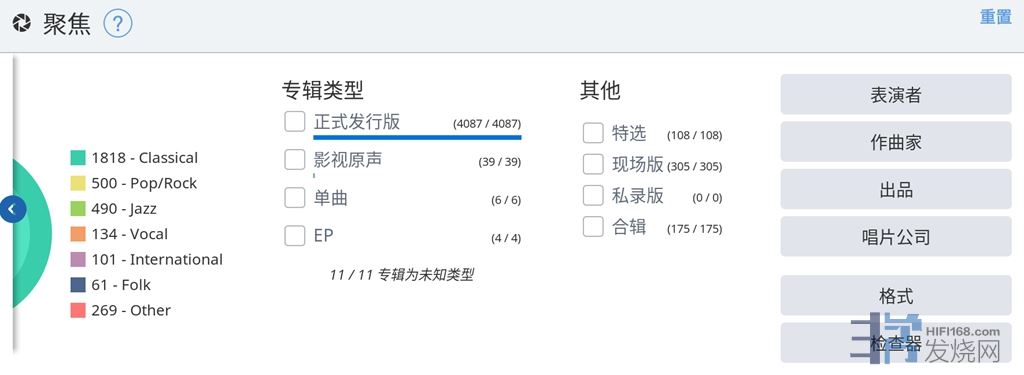Screen dimensions: 1024x375
Task: Open the help question mark icon
Action: (118, 25)
